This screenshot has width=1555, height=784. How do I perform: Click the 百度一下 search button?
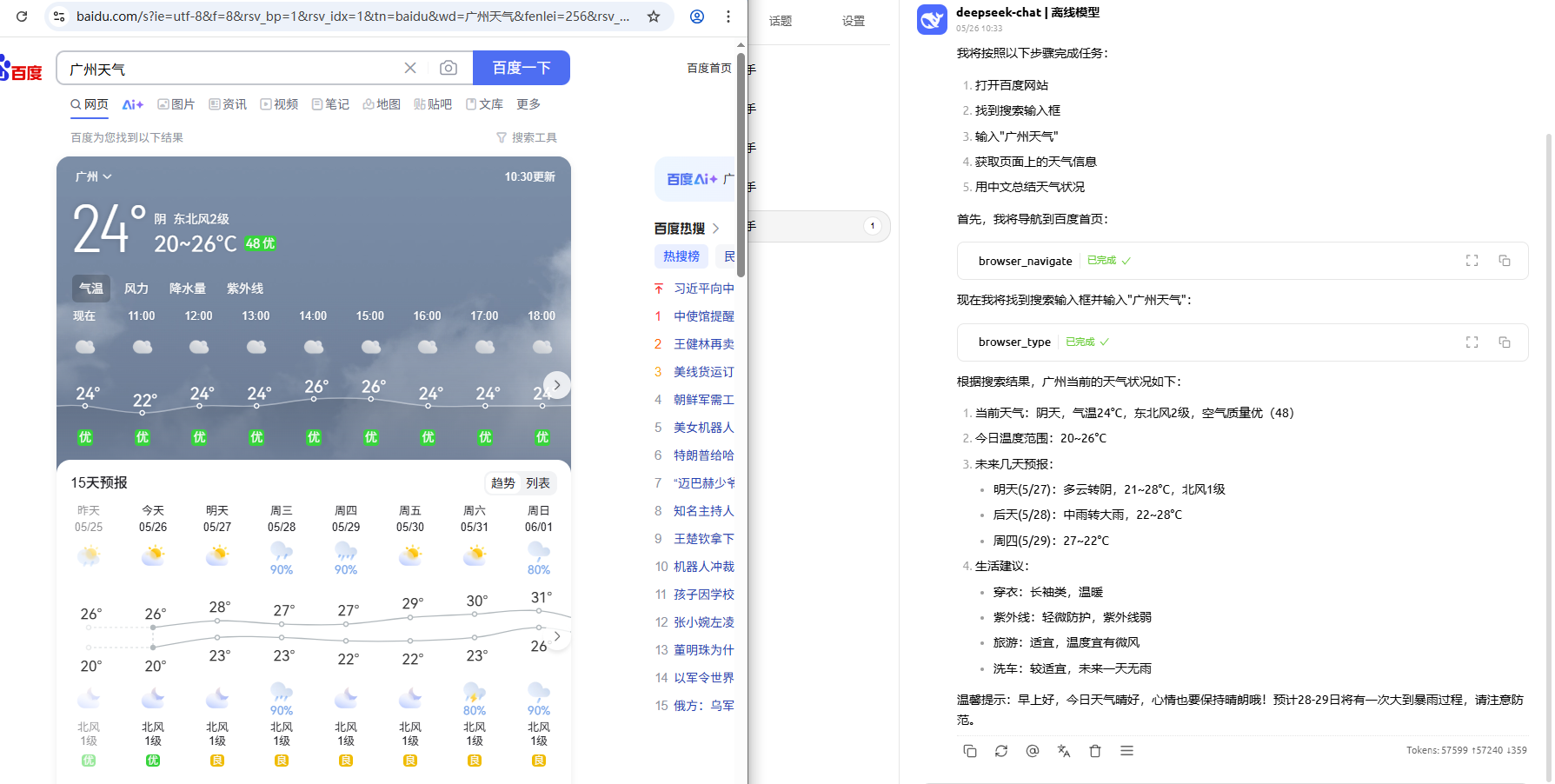(x=522, y=68)
